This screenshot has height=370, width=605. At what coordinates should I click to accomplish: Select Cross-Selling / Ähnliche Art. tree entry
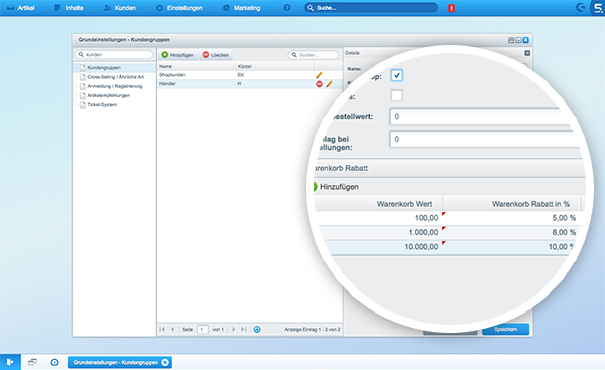[112, 77]
